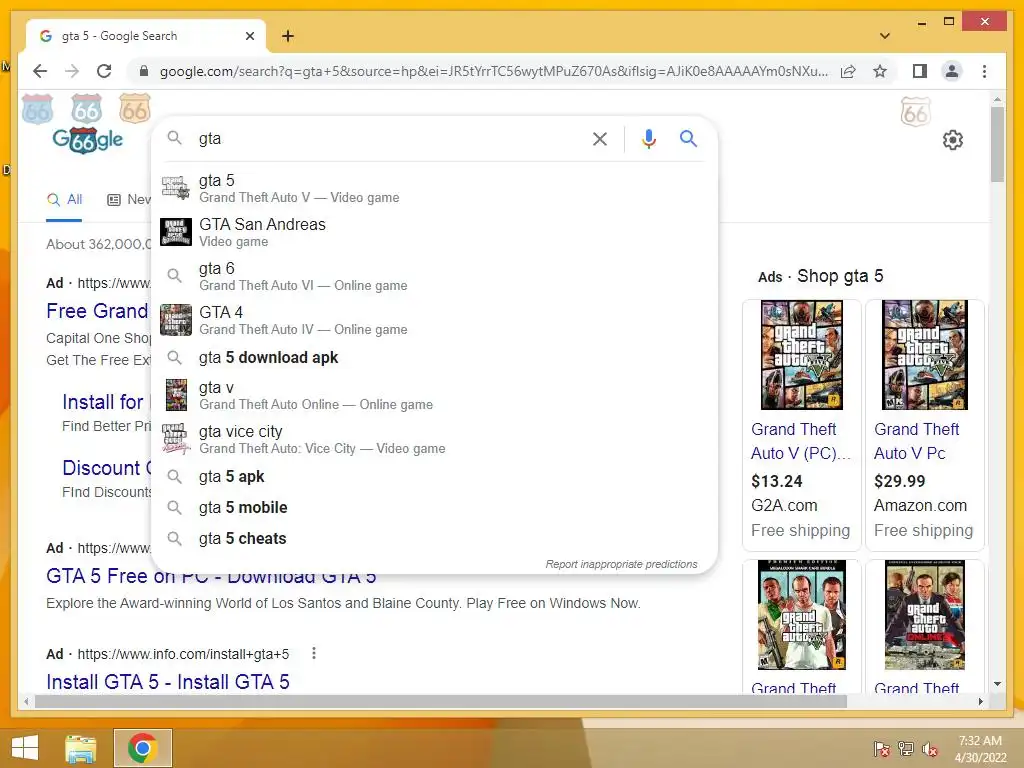Click the $29.99 price
This screenshot has width=1024, height=768.
[x=899, y=481]
